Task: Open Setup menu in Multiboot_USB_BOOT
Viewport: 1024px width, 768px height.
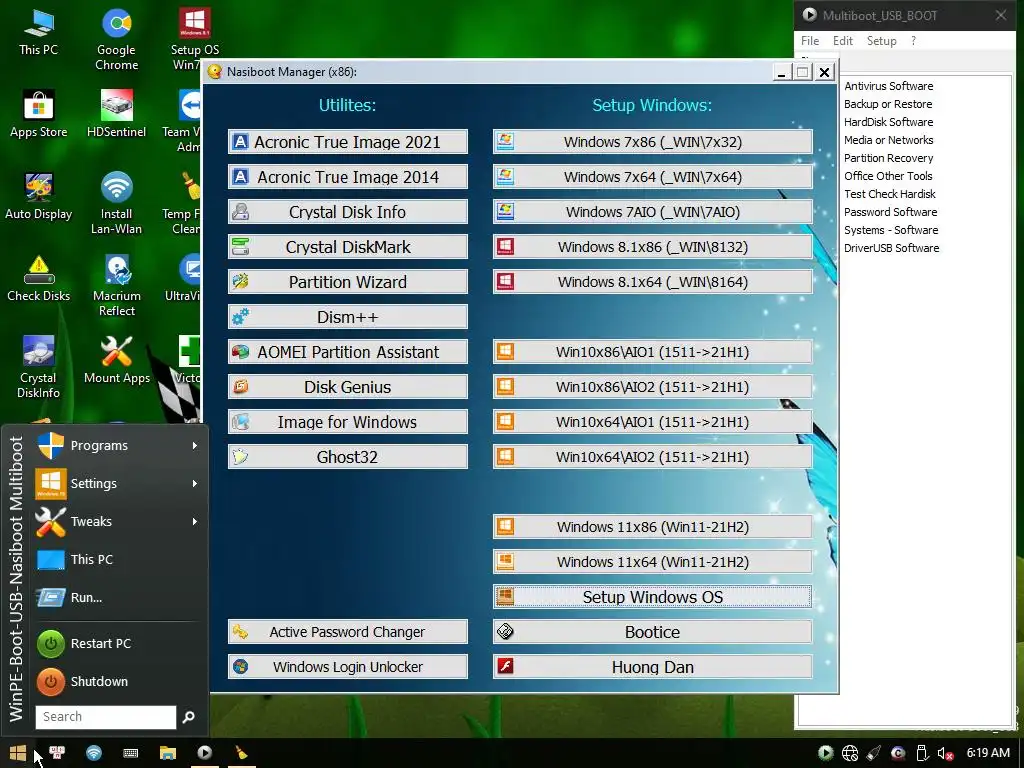Action: click(x=882, y=40)
